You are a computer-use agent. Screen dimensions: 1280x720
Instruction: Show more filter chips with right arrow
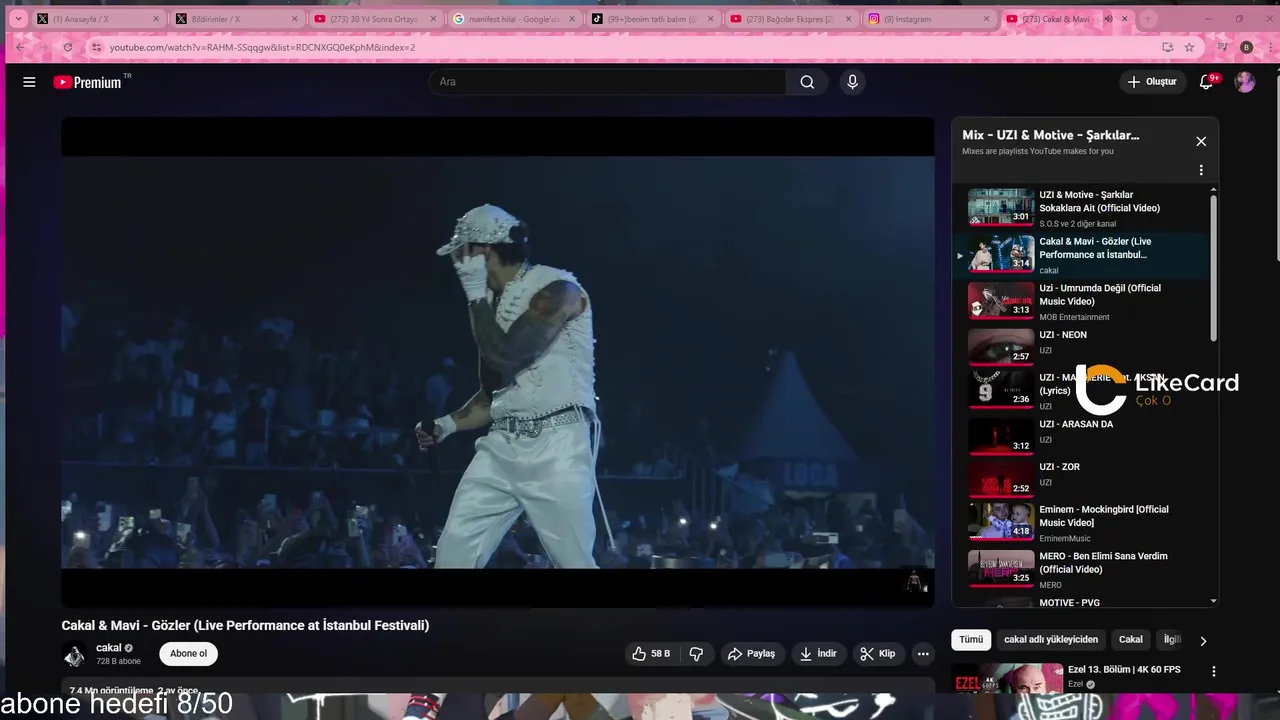pyautogui.click(x=1203, y=641)
